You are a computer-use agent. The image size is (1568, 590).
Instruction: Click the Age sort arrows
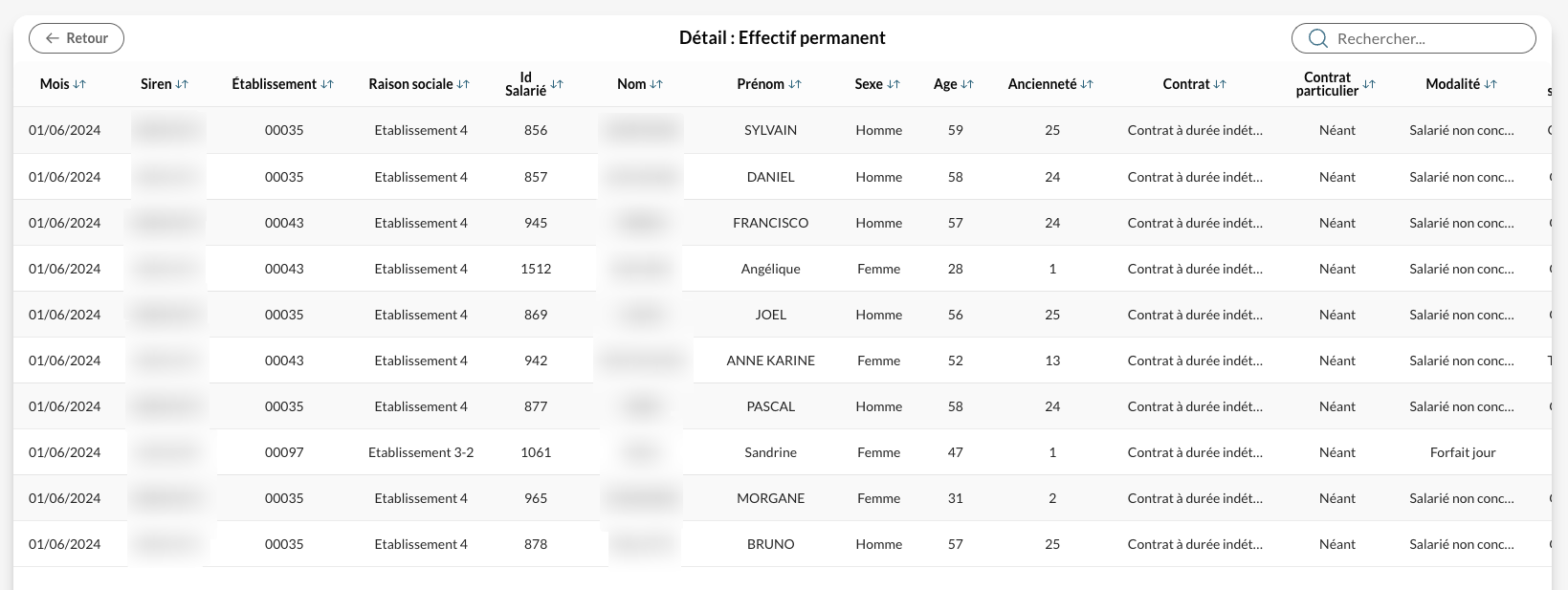click(967, 84)
